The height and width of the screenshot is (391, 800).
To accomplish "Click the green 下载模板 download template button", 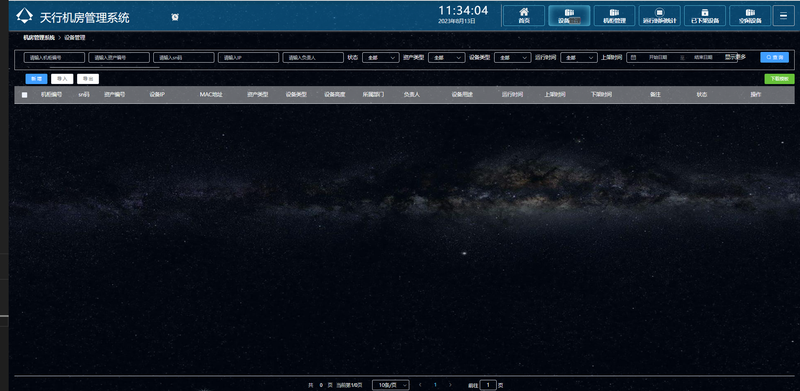I will point(779,79).
